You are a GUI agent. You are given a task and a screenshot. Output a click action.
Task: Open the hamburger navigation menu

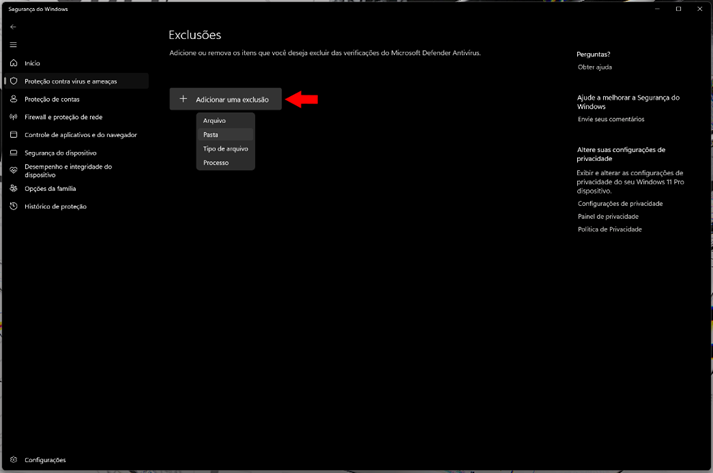(x=13, y=45)
